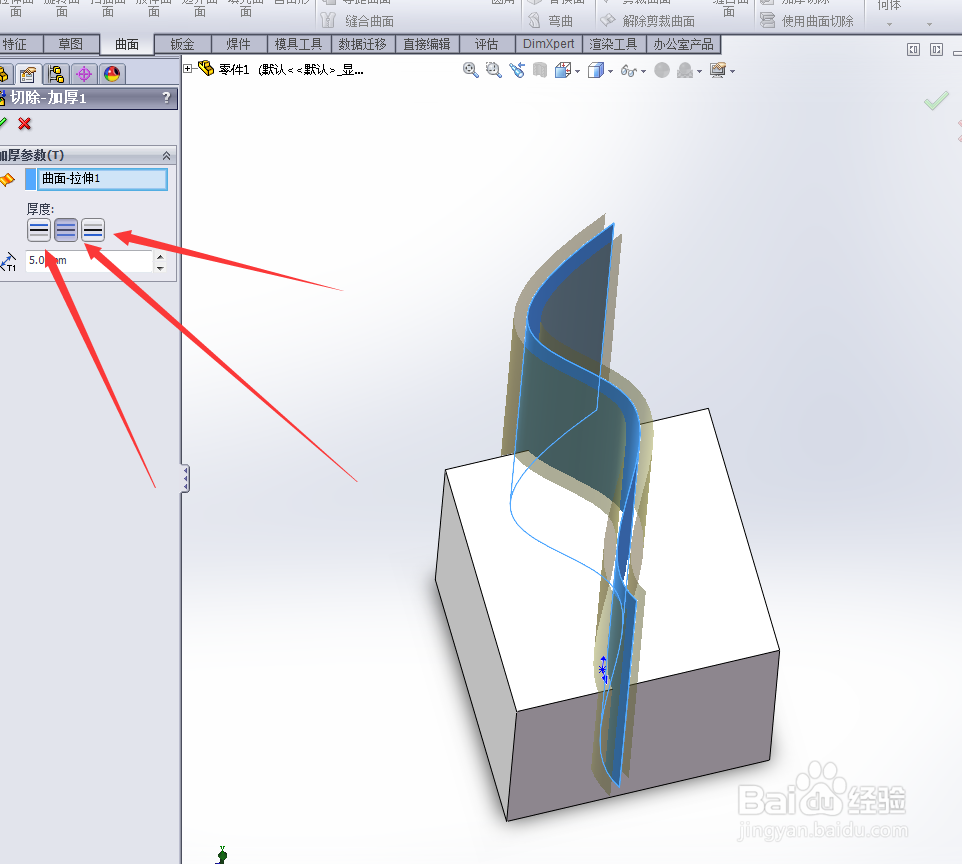
Task: Accept the cut-thicken with the panel's green checkmark
Action: pyautogui.click(x=3, y=123)
